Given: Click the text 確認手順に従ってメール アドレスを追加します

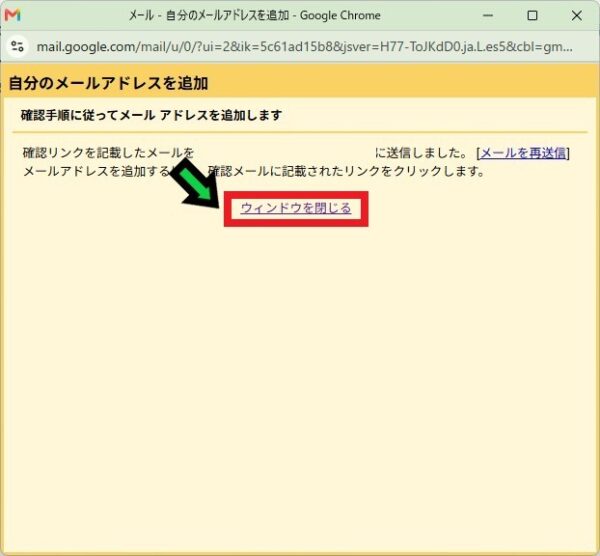Looking at the screenshot, I should coord(151,115).
